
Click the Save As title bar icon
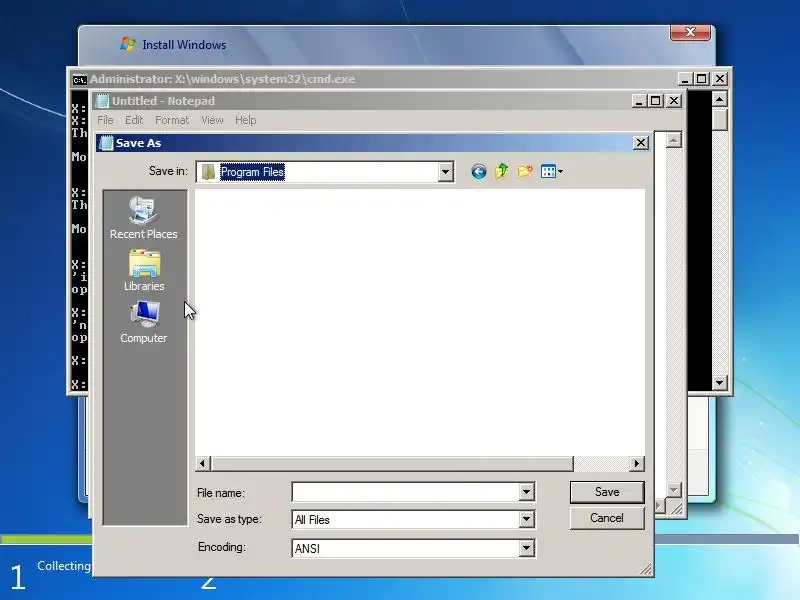pyautogui.click(x=106, y=143)
